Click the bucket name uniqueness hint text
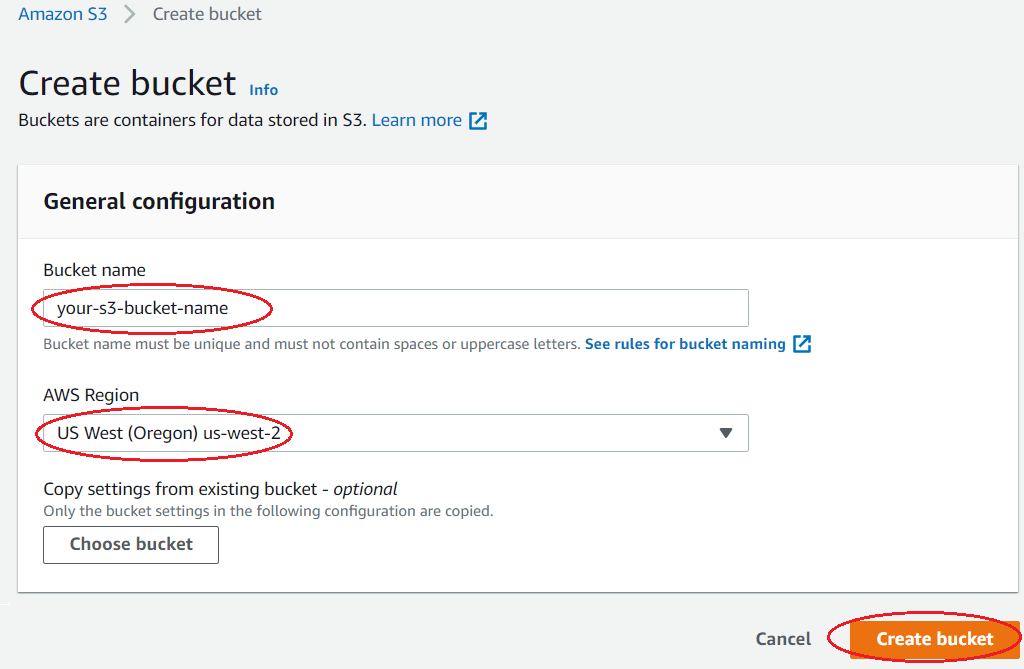Image resolution: width=1024 pixels, height=669 pixels. coord(311,344)
